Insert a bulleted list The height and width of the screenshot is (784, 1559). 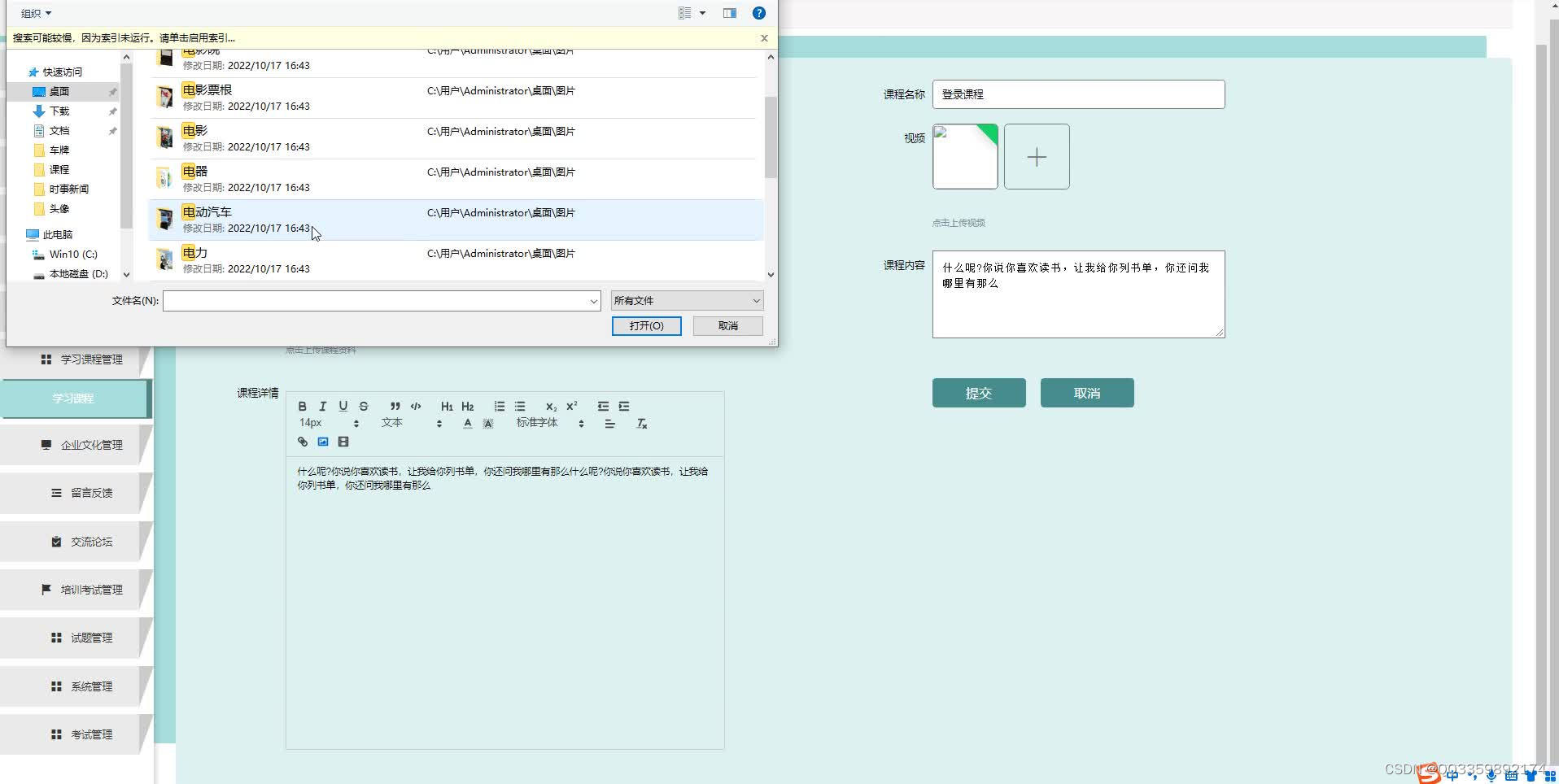pyautogui.click(x=520, y=406)
